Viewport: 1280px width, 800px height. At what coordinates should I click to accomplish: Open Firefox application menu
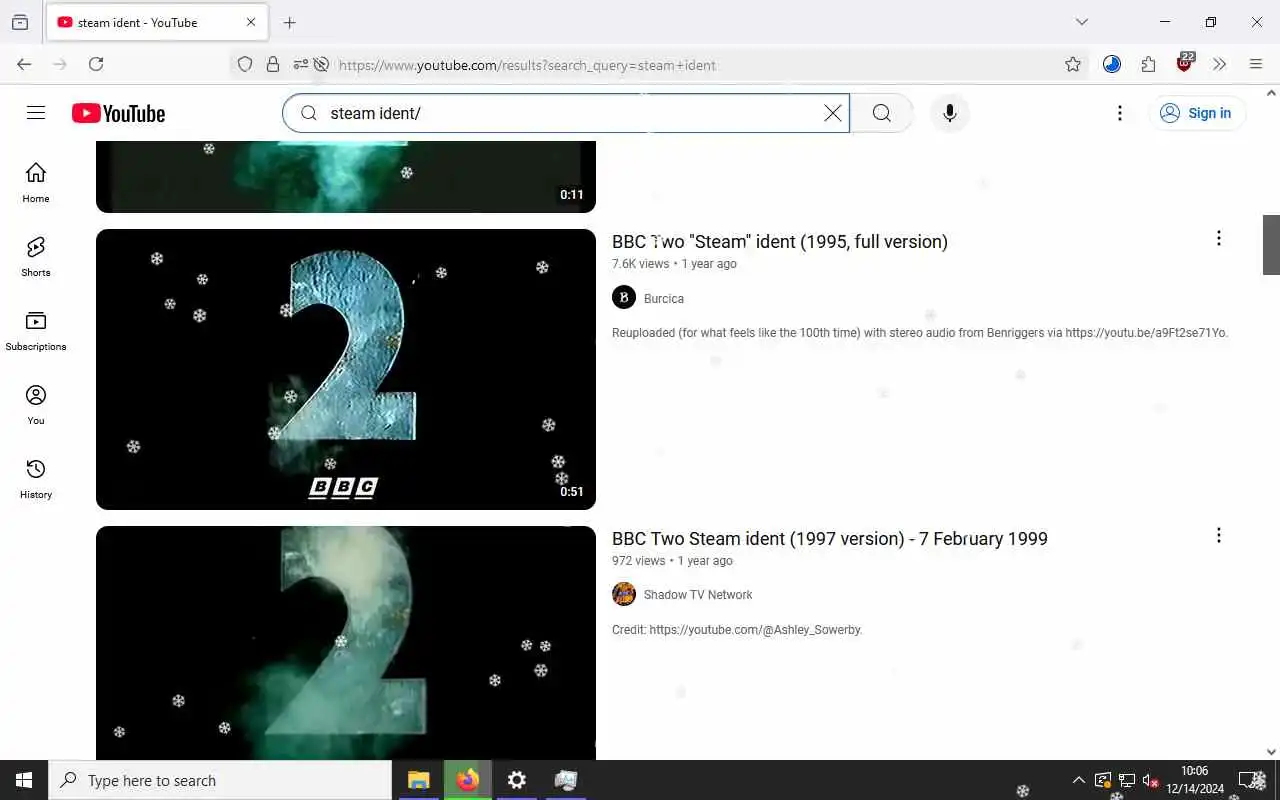(x=1256, y=64)
